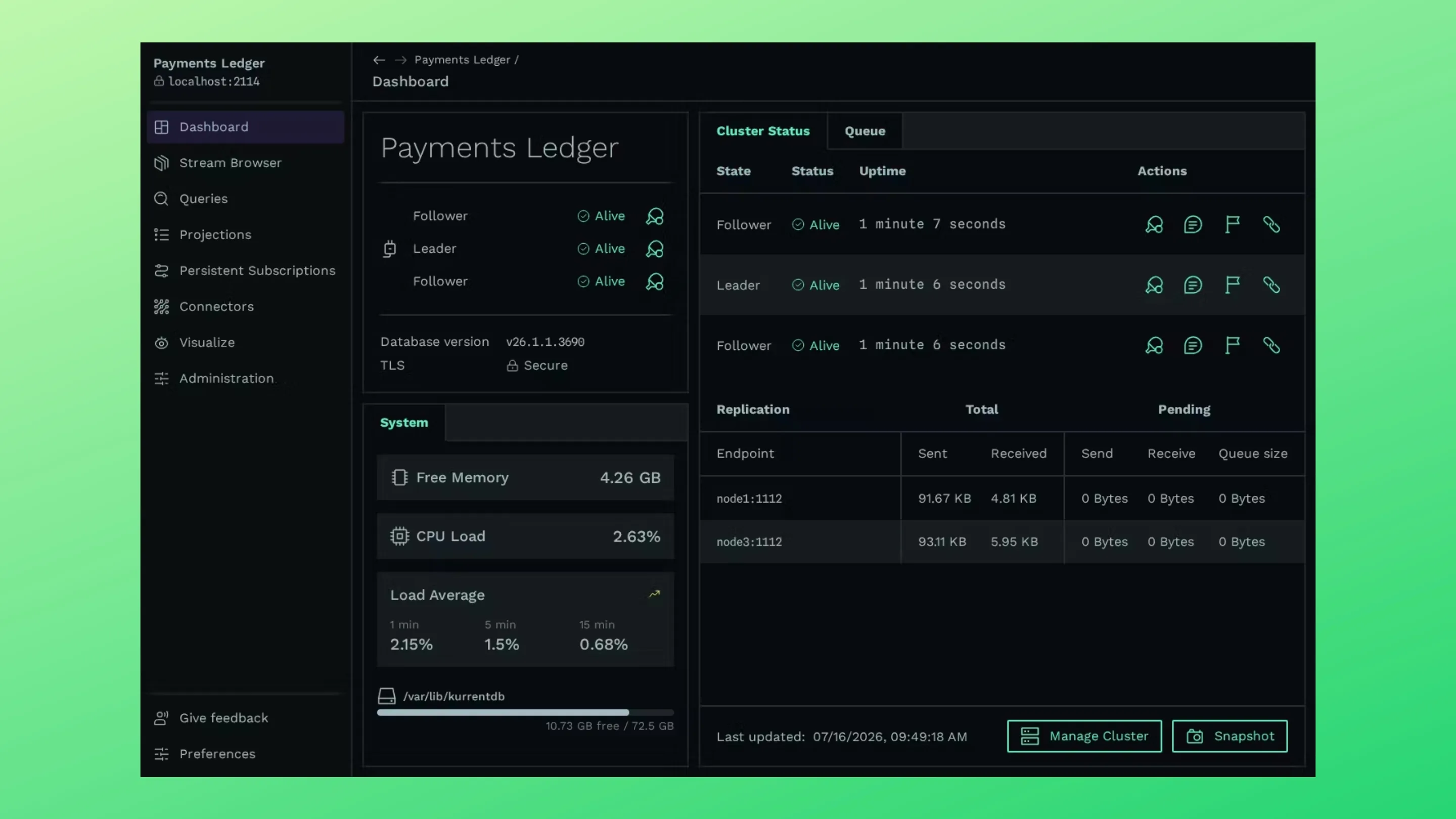Click chat icon in Leader table row
Image resolution: width=1456 pixels, height=819 pixels.
(1193, 285)
